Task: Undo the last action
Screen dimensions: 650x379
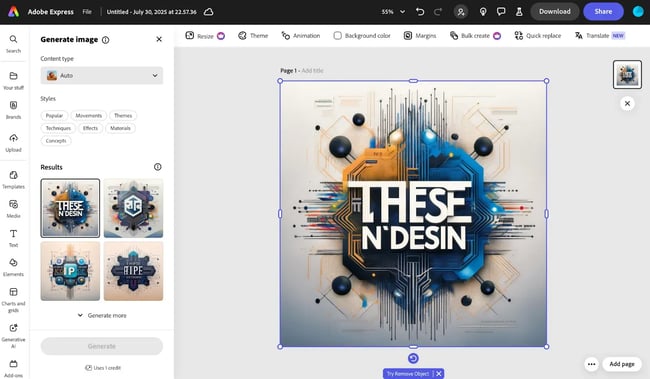Action: click(420, 12)
